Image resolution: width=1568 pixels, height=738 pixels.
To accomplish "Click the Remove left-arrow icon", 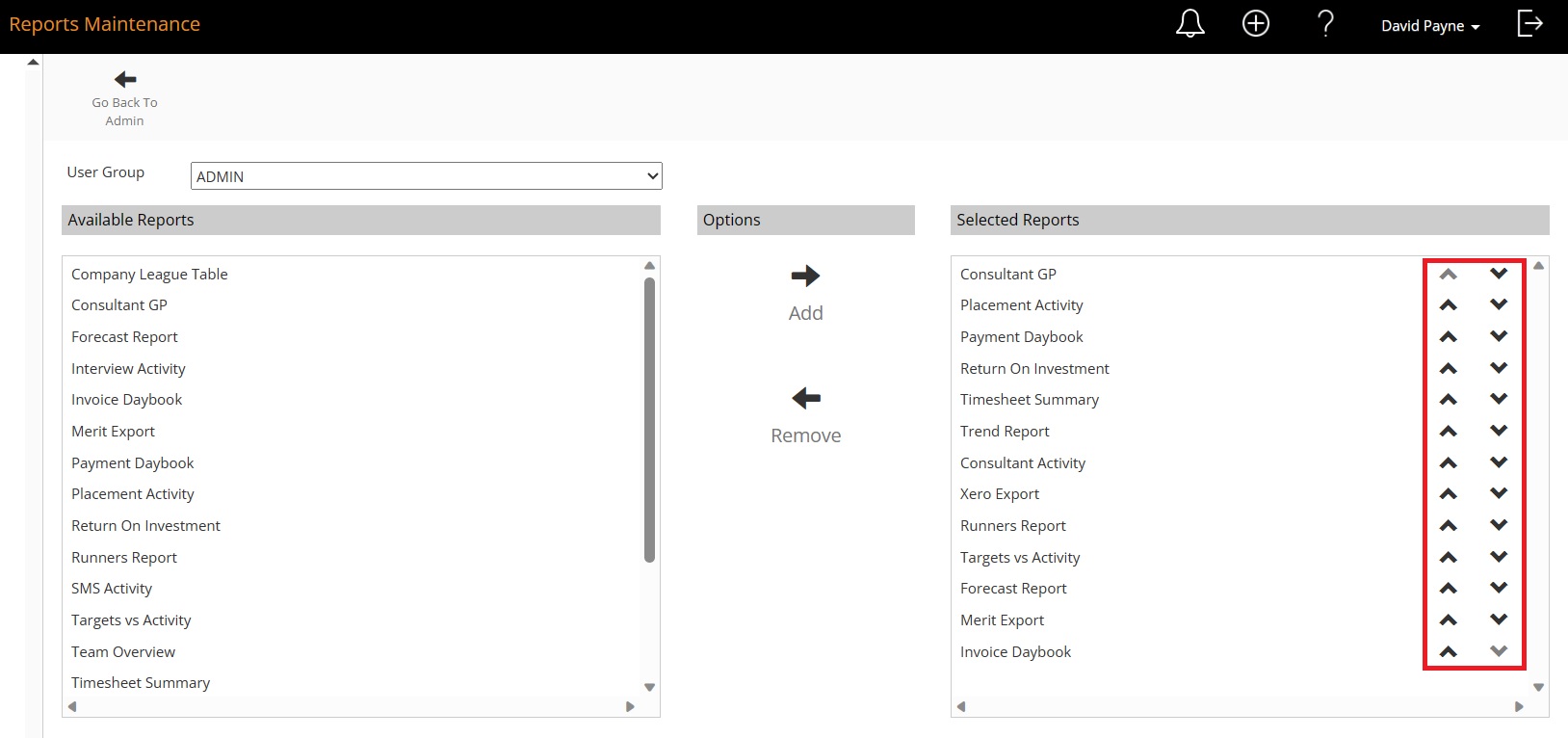I will [x=805, y=398].
